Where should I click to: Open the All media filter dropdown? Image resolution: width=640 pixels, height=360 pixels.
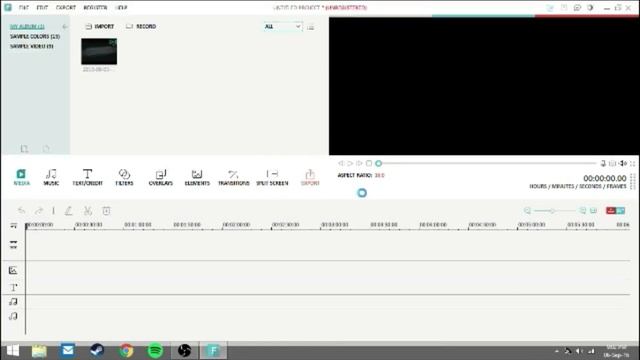282,27
